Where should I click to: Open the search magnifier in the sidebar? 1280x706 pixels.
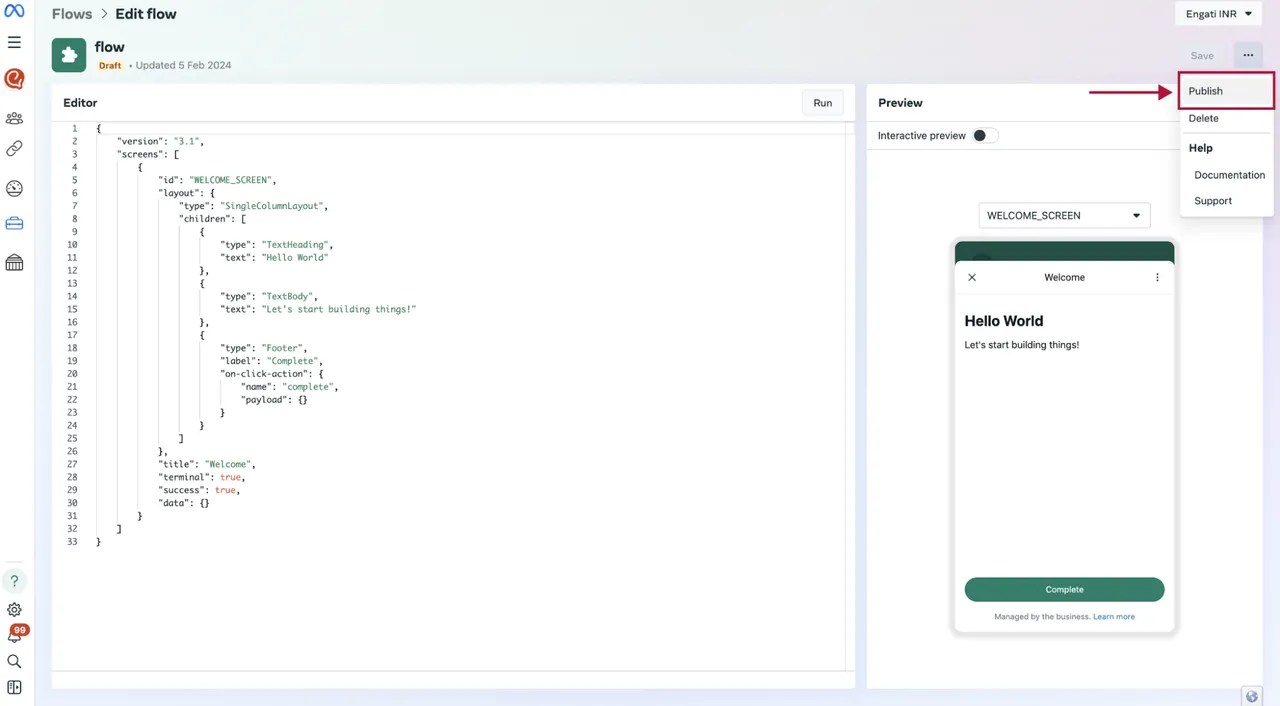click(14, 661)
